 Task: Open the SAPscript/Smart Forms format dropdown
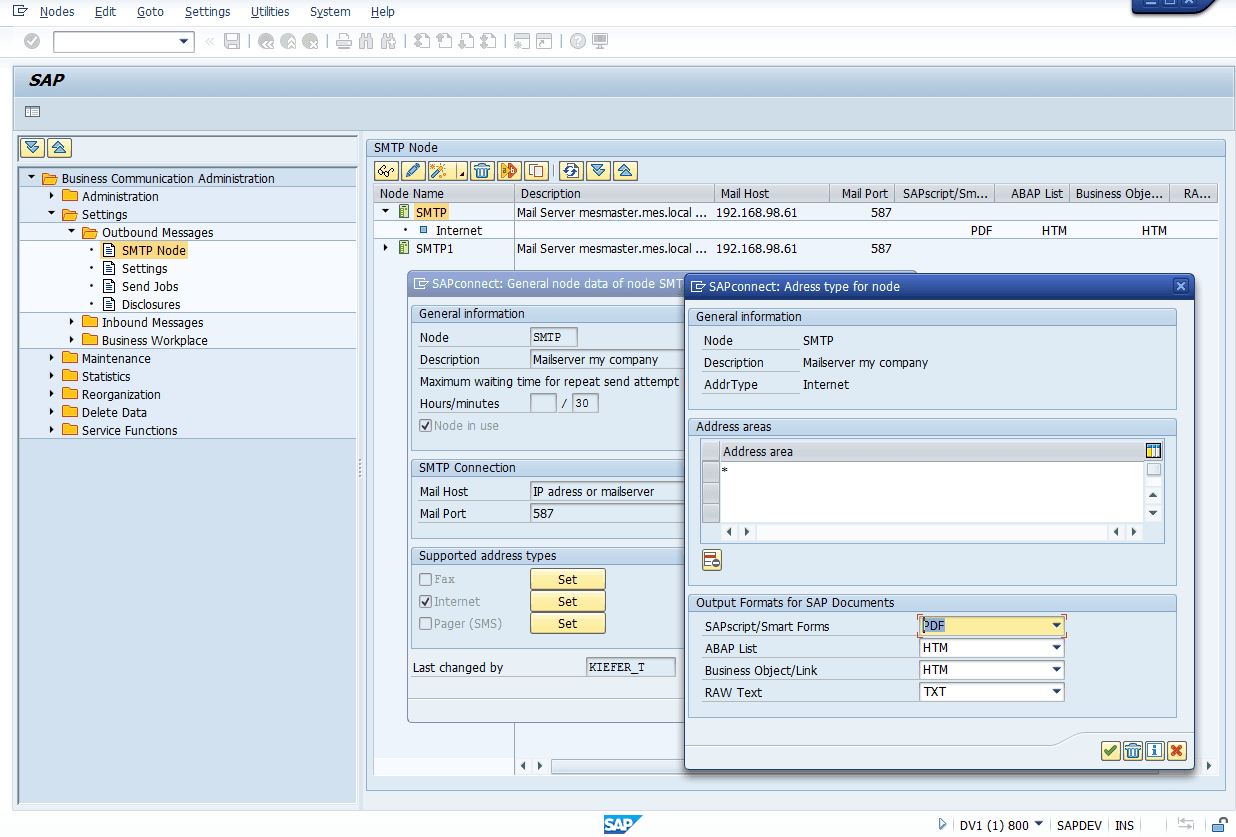[1056, 626]
